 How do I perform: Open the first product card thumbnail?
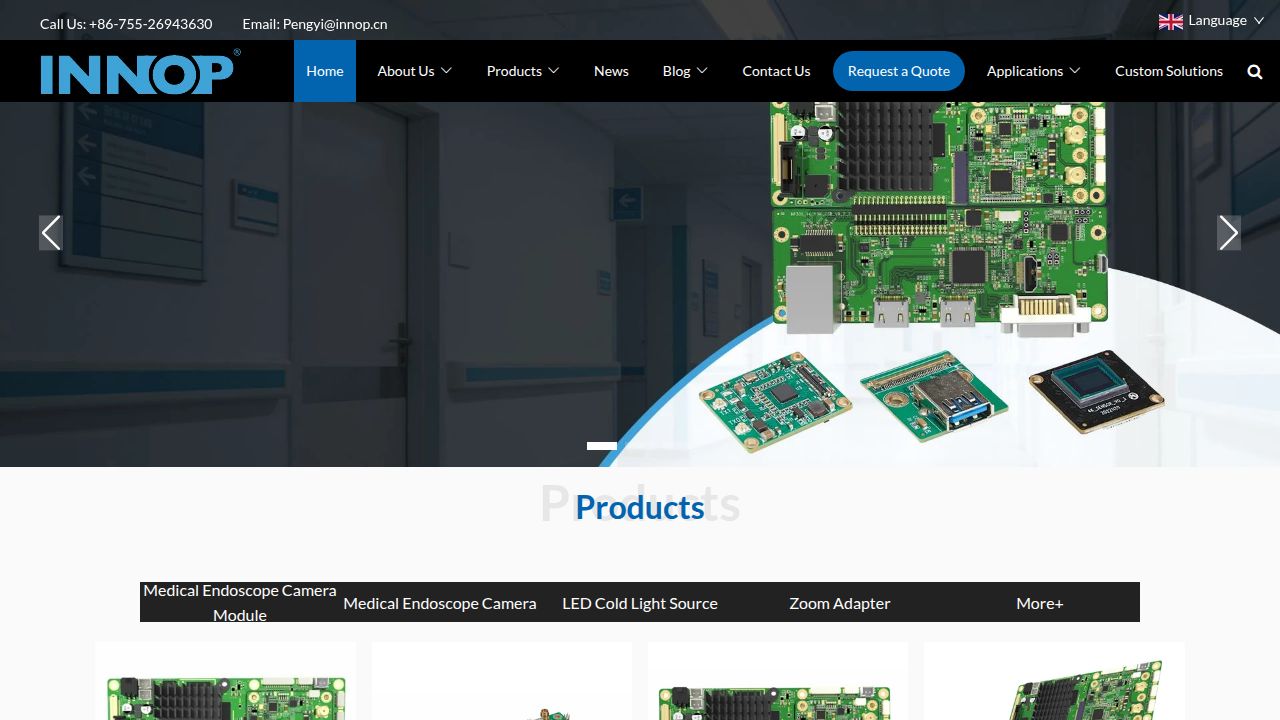tap(226, 681)
